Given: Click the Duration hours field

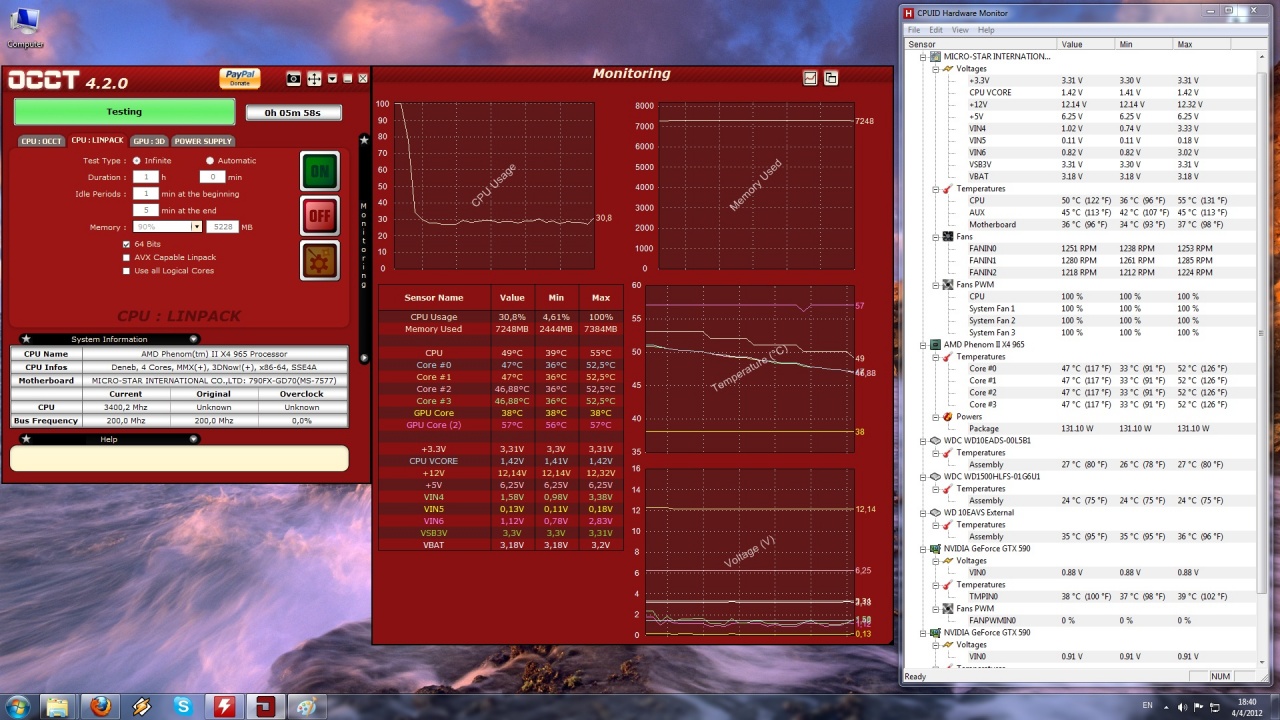Looking at the screenshot, I should (145, 177).
